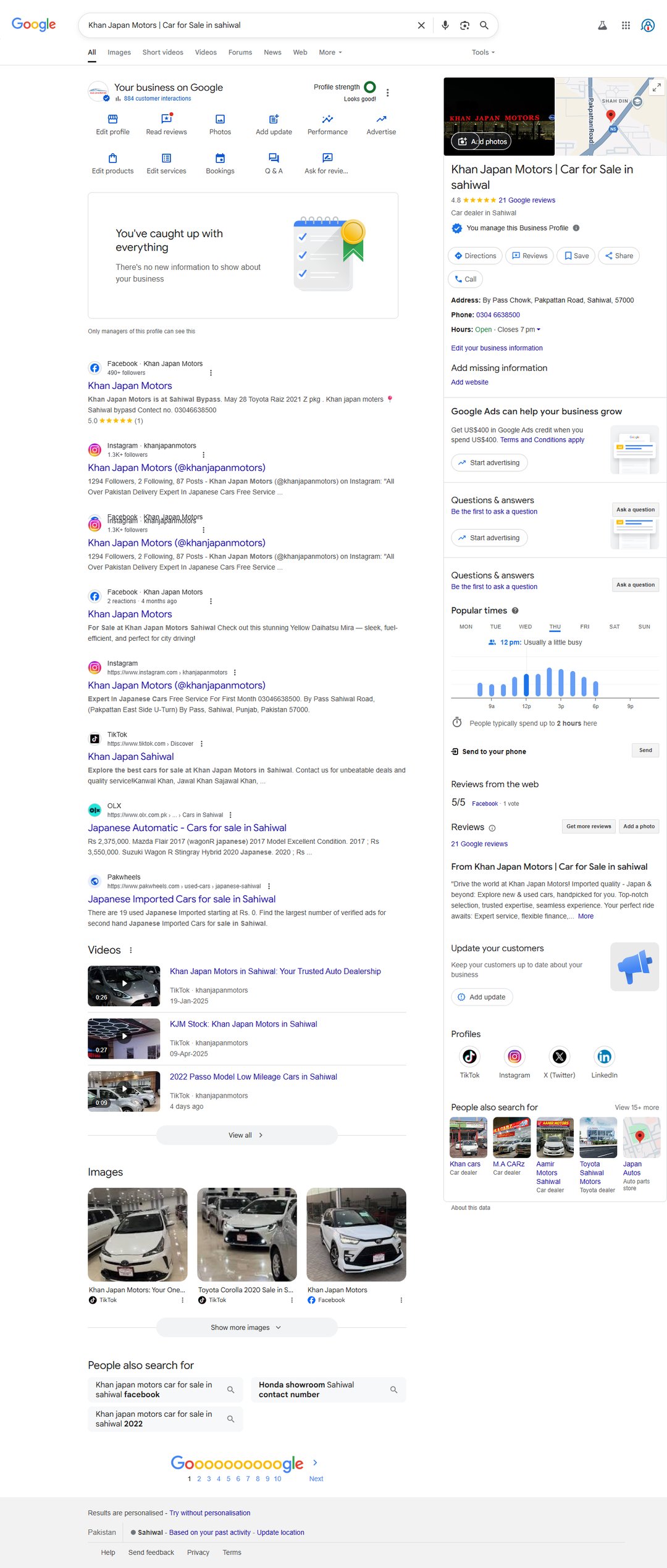The height and width of the screenshot is (1568, 667).
Task: Open the Google apps grid
Action: [x=626, y=25]
